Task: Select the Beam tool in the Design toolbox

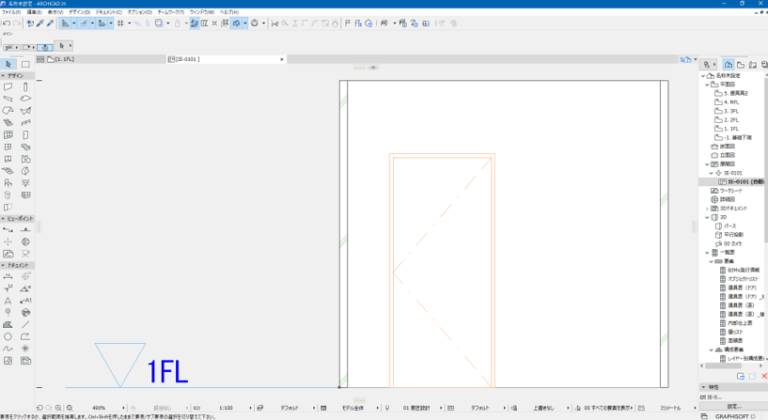Action: pos(8,99)
